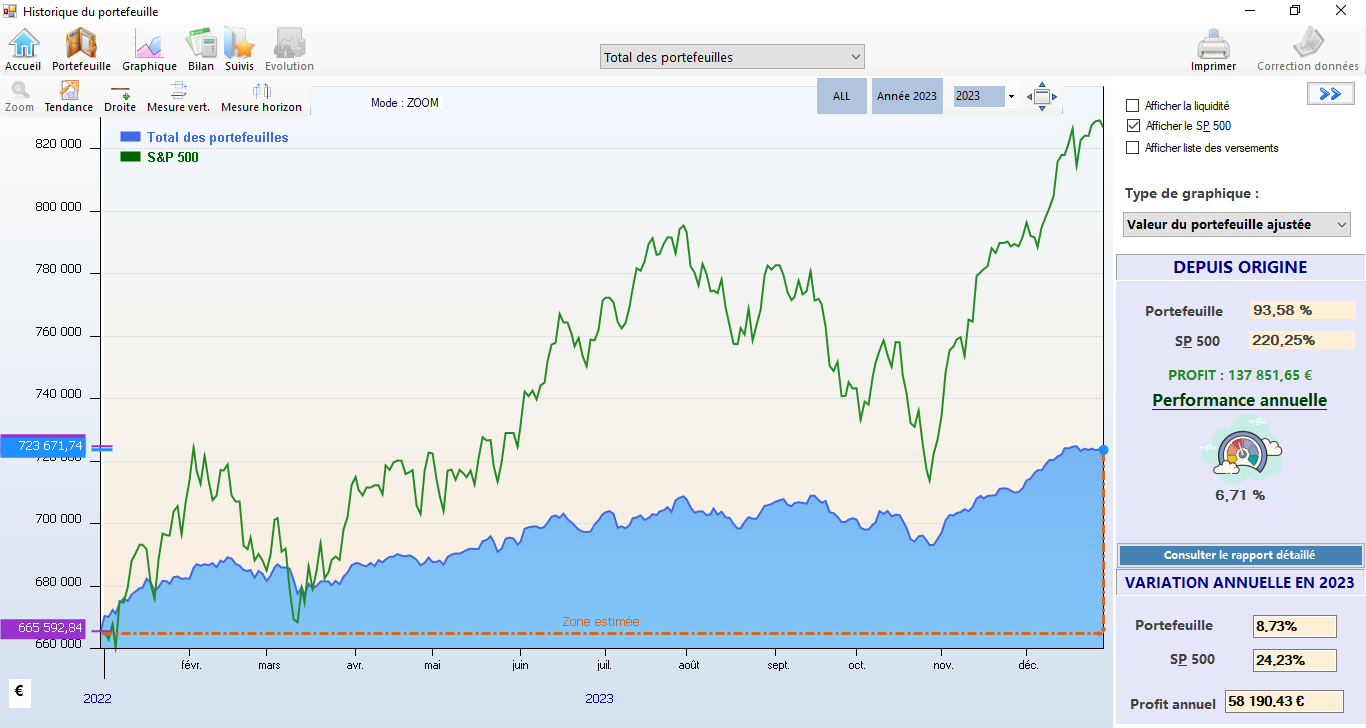
Task: Click the double-chevron collapse panel button
Action: pos(1330,93)
